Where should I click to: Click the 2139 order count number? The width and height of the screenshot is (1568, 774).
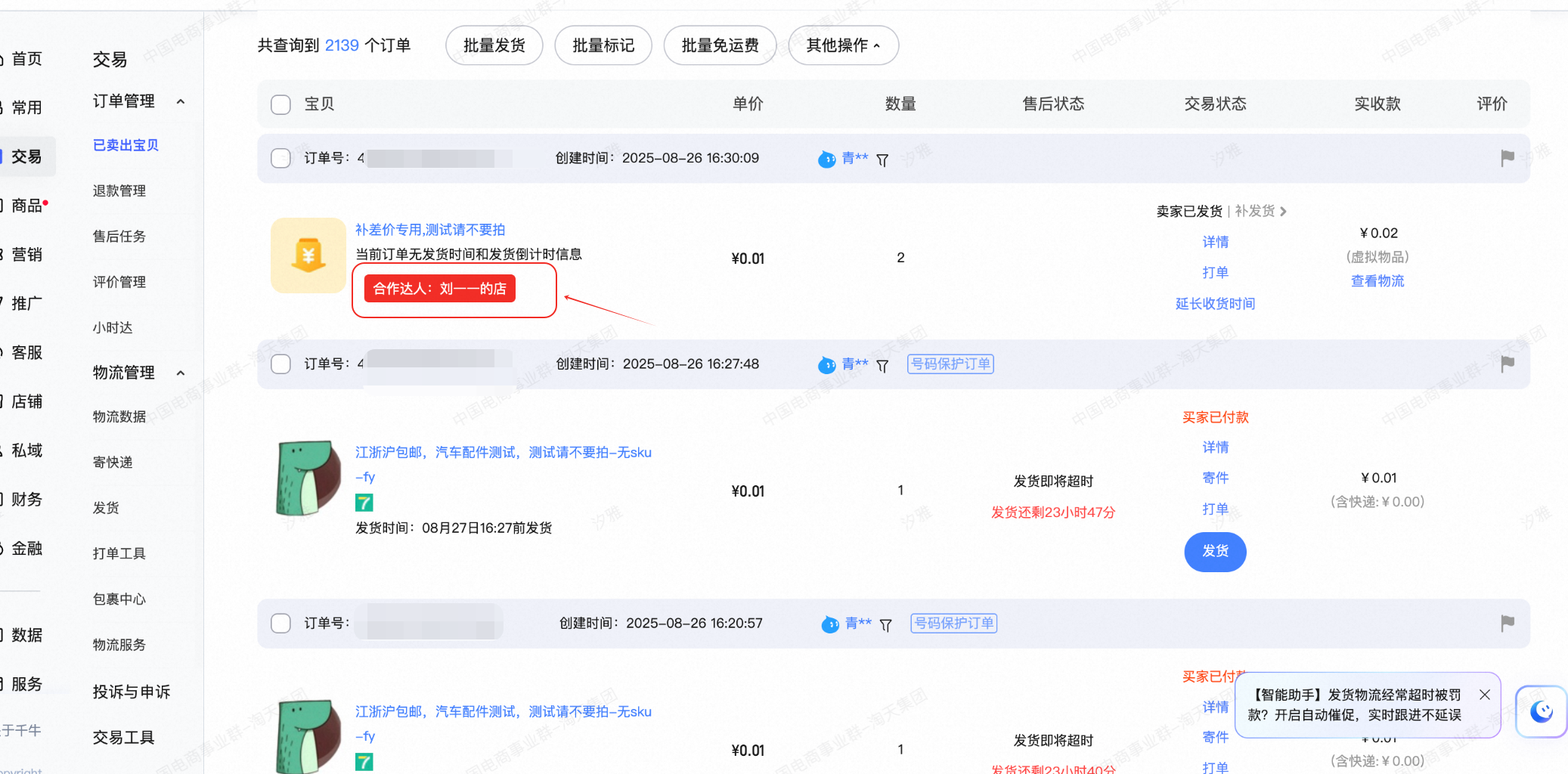coord(342,45)
